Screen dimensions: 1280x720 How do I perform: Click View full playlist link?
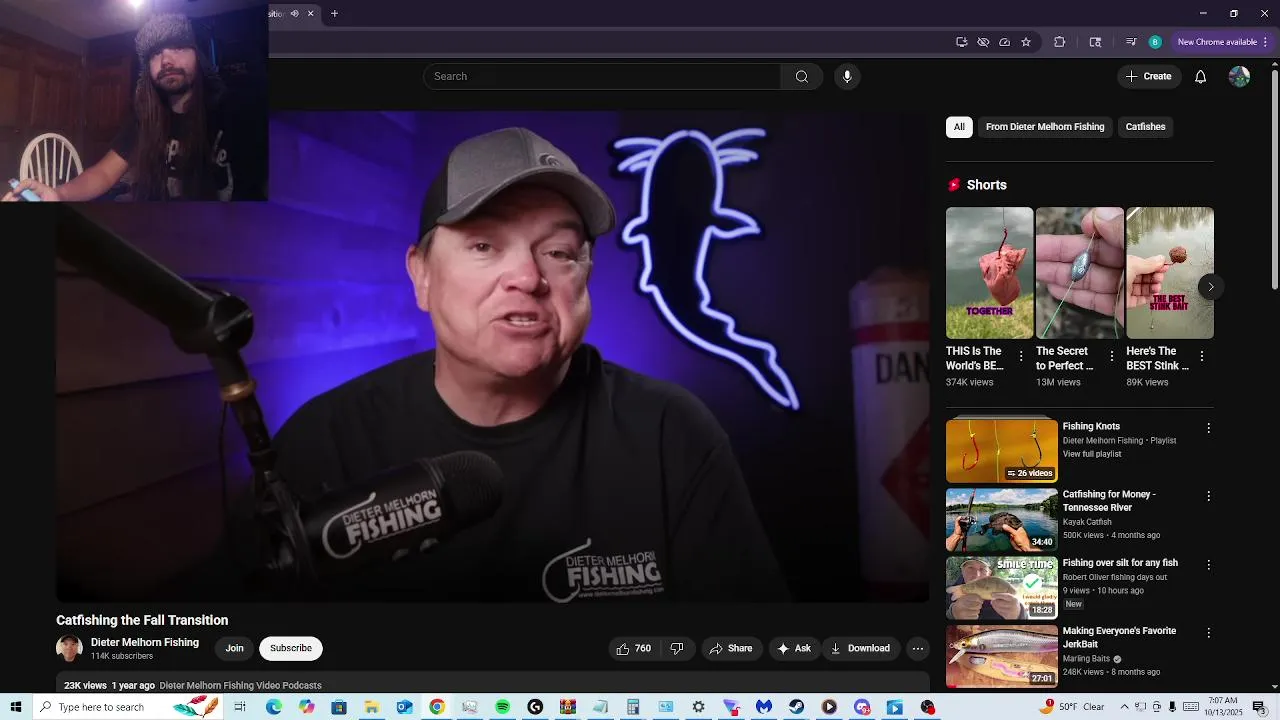click(1092, 454)
